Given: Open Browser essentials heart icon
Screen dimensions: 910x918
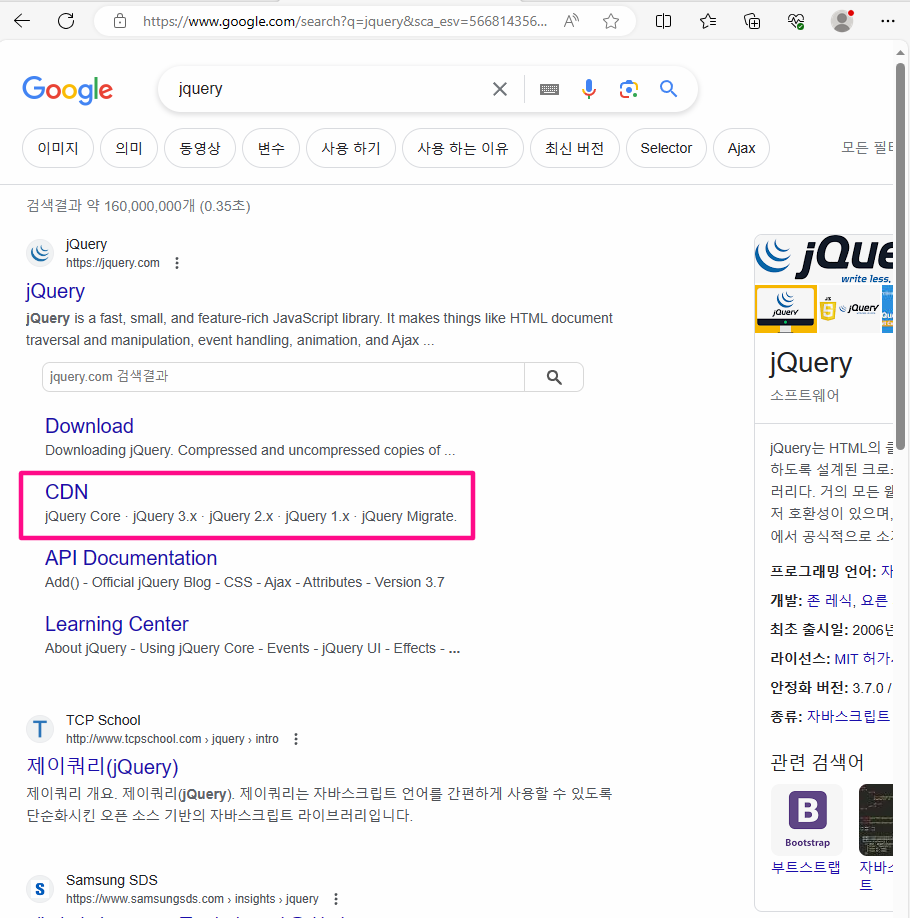Looking at the screenshot, I should 796,22.
